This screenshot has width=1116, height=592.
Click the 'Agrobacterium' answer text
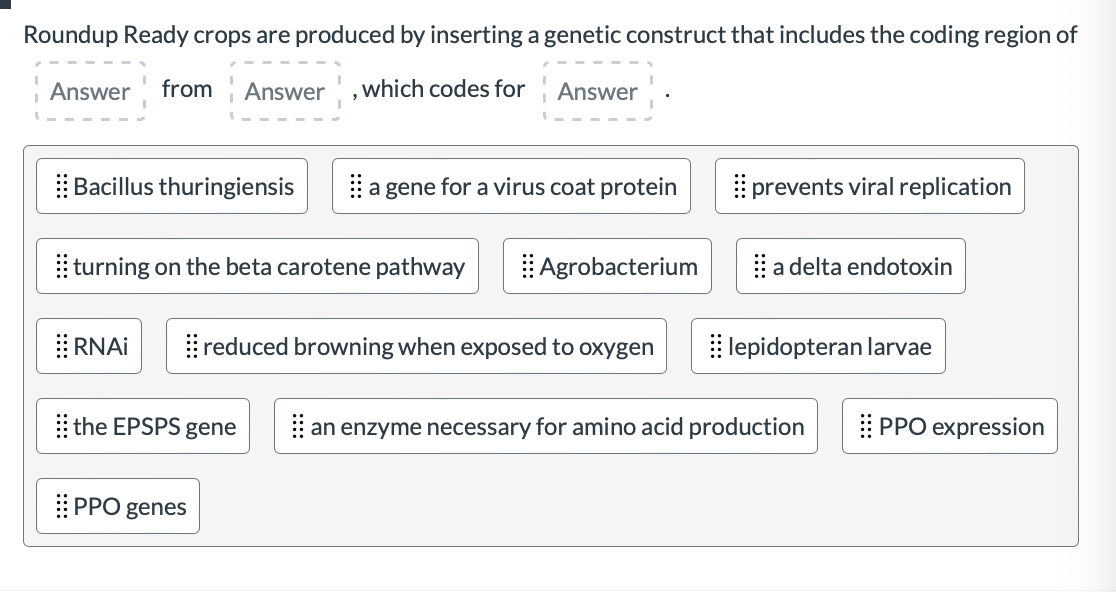tap(618, 267)
